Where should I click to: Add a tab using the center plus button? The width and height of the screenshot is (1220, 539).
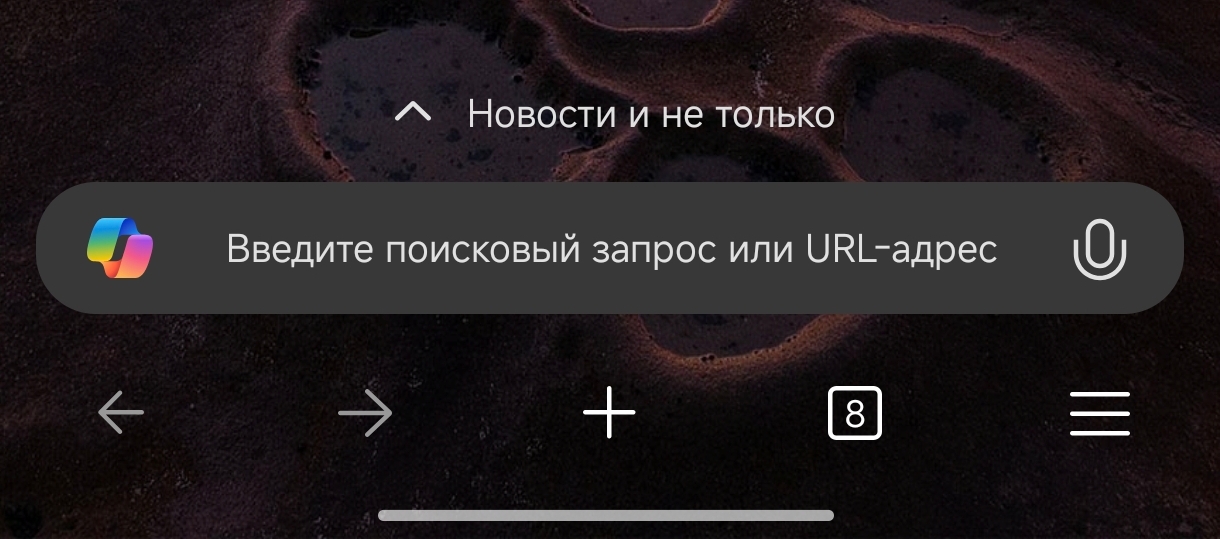pyautogui.click(x=609, y=413)
